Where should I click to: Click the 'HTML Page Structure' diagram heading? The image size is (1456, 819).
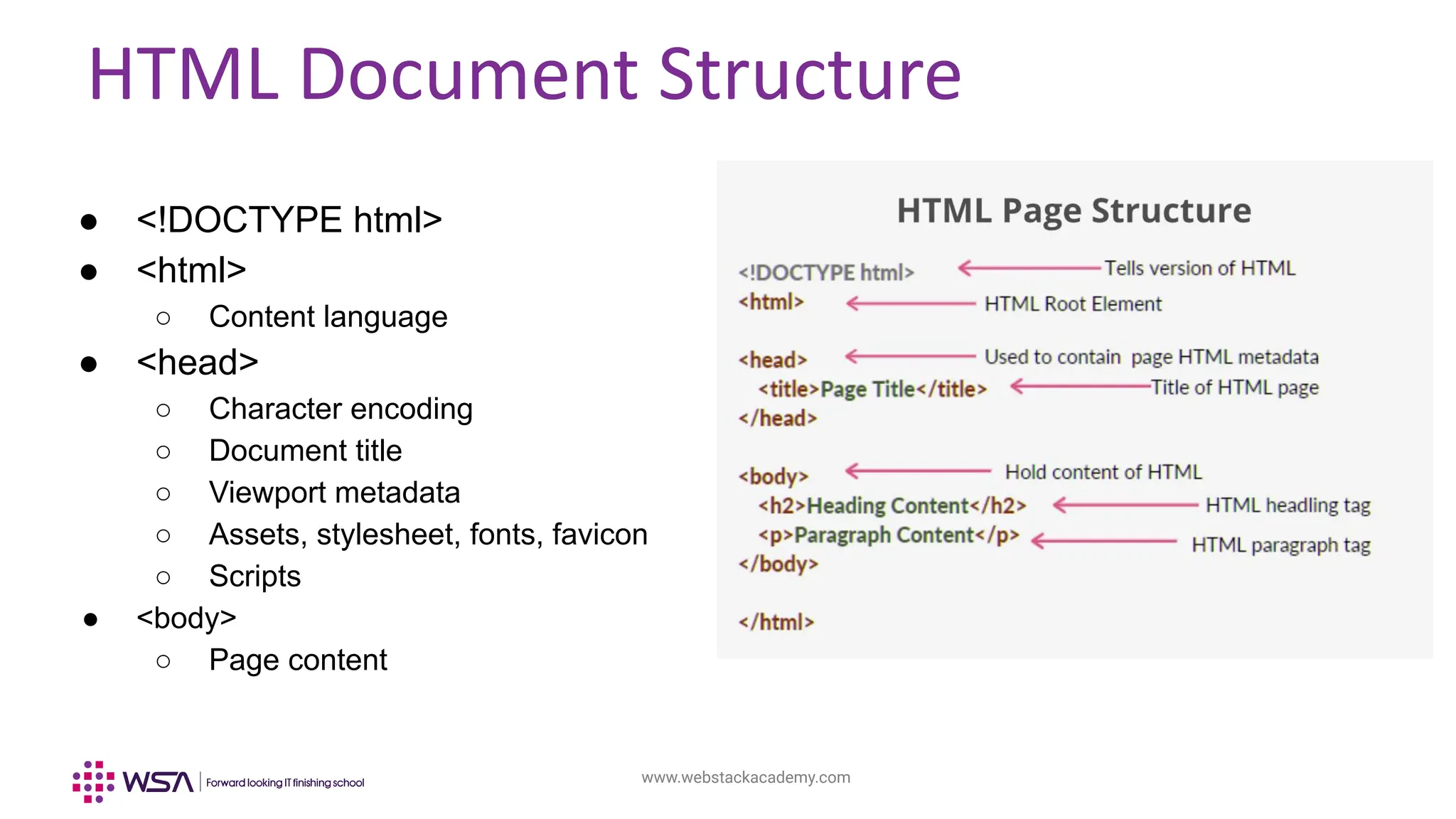pos(1074,211)
